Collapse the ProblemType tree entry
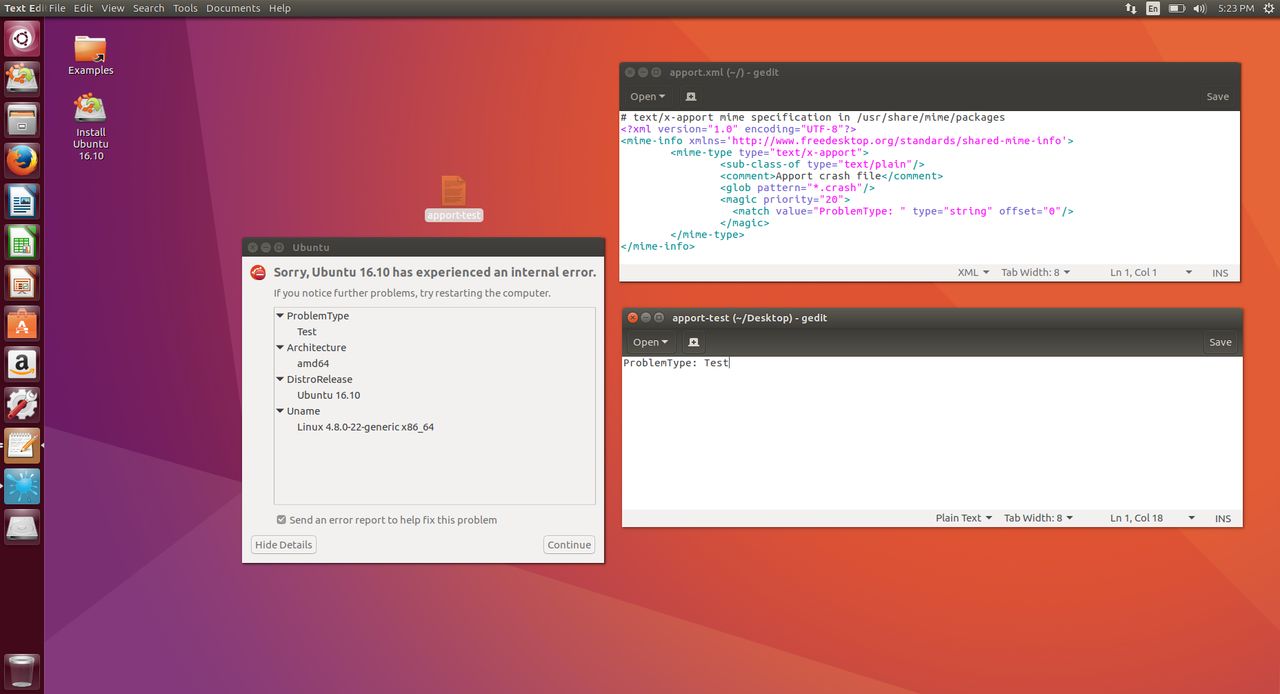The width and height of the screenshot is (1280, 694). pyautogui.click(x=281, y=316)
